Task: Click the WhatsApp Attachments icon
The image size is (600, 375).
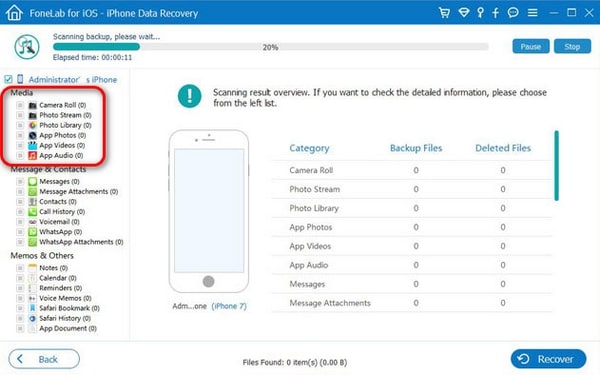Action: coord(33,242)
